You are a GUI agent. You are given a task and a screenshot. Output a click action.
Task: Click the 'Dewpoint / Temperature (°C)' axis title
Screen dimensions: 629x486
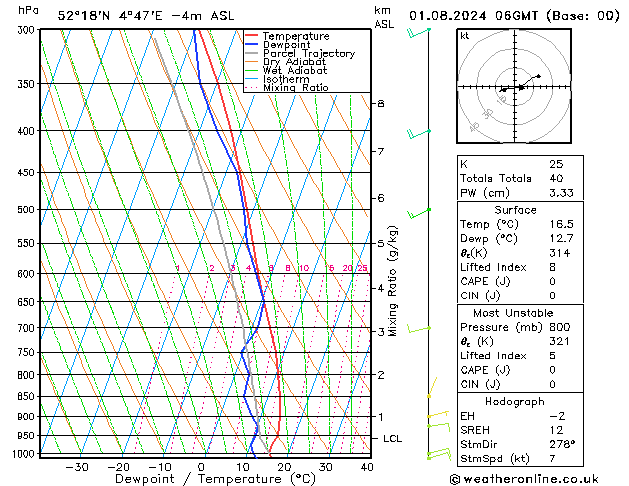(215, 479)
